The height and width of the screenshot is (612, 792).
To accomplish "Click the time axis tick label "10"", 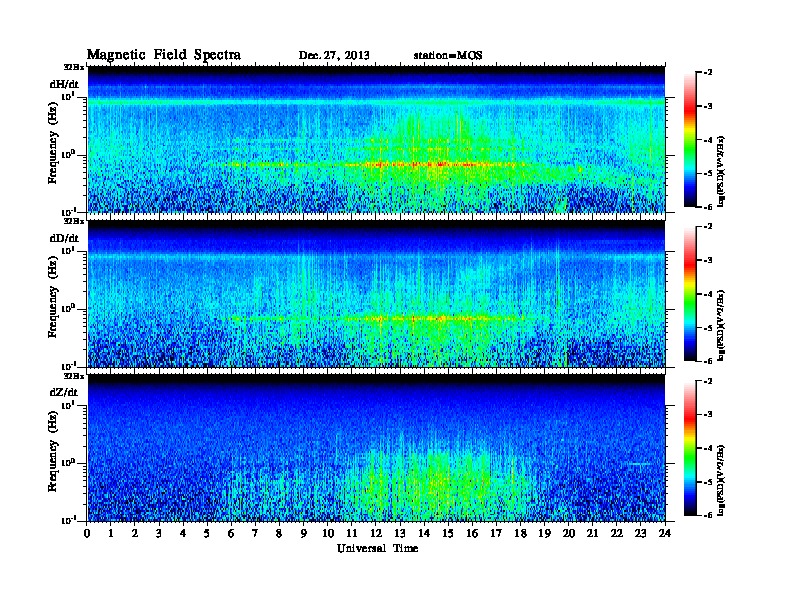I will click(x=328, y=533).
